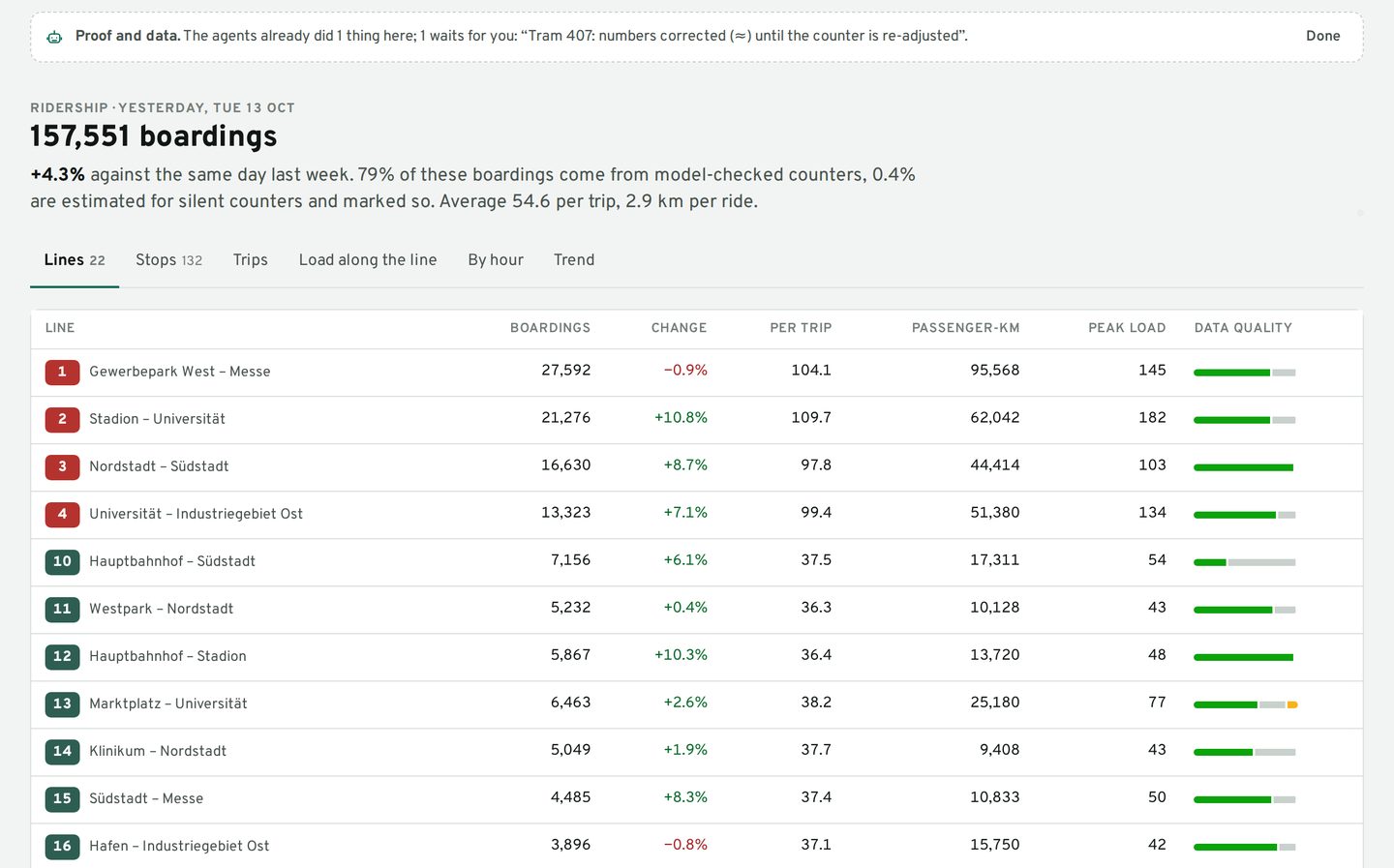Click the Hafen – Industriegebiet Ost line name
Viewport: 1394px width, 868px height.
coord(179,846)
